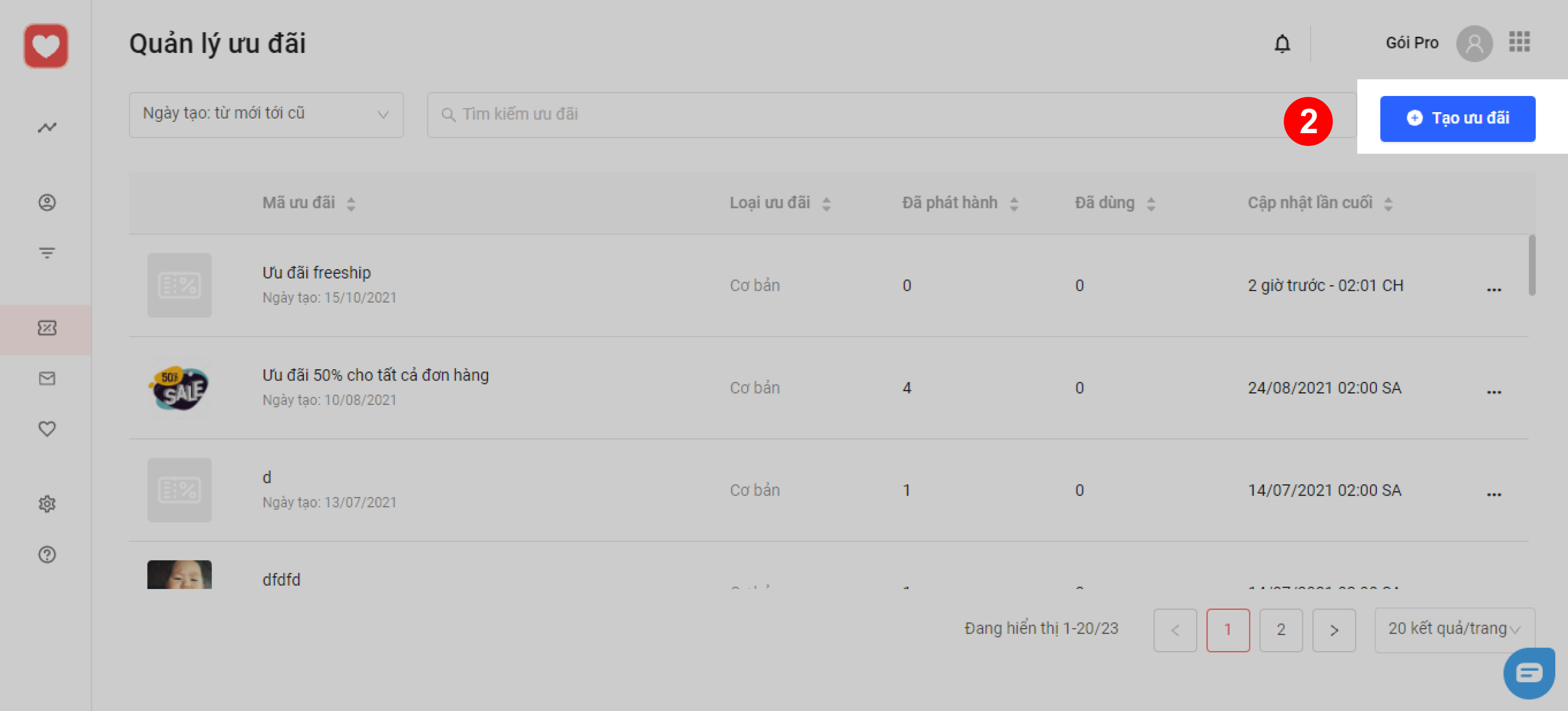Click the 'Tạo ưu đãi' button
The image size is (1568, 711).
click(1457, 118)
